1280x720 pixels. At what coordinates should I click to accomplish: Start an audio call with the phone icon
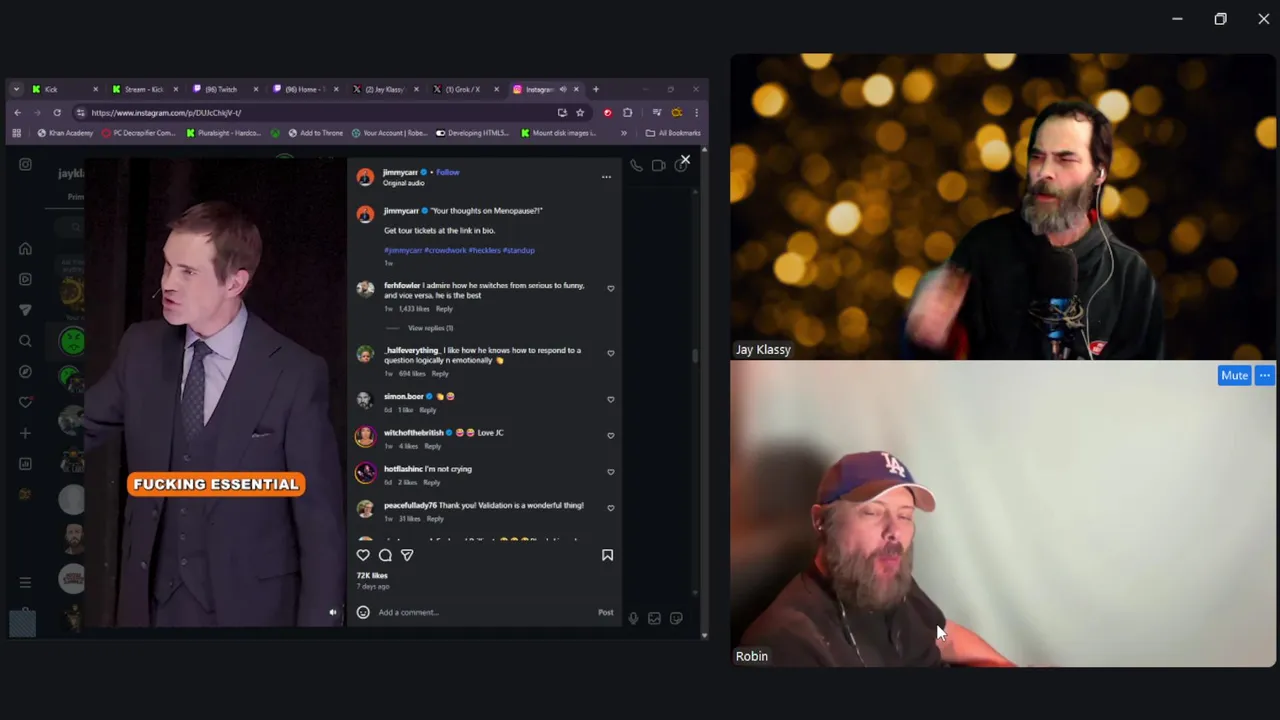point(636,165)
